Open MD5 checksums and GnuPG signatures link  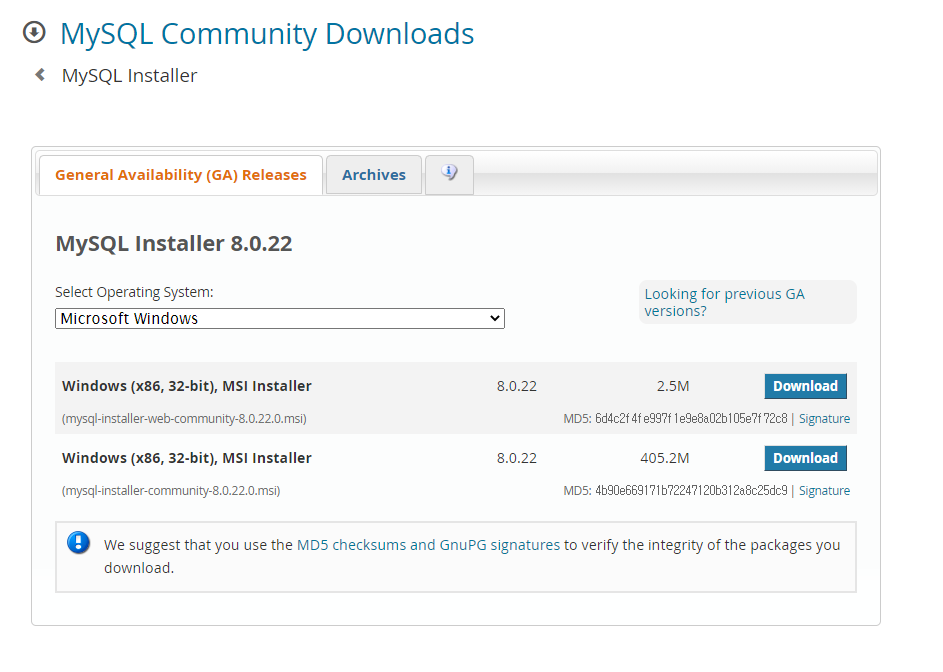[428, 545]
